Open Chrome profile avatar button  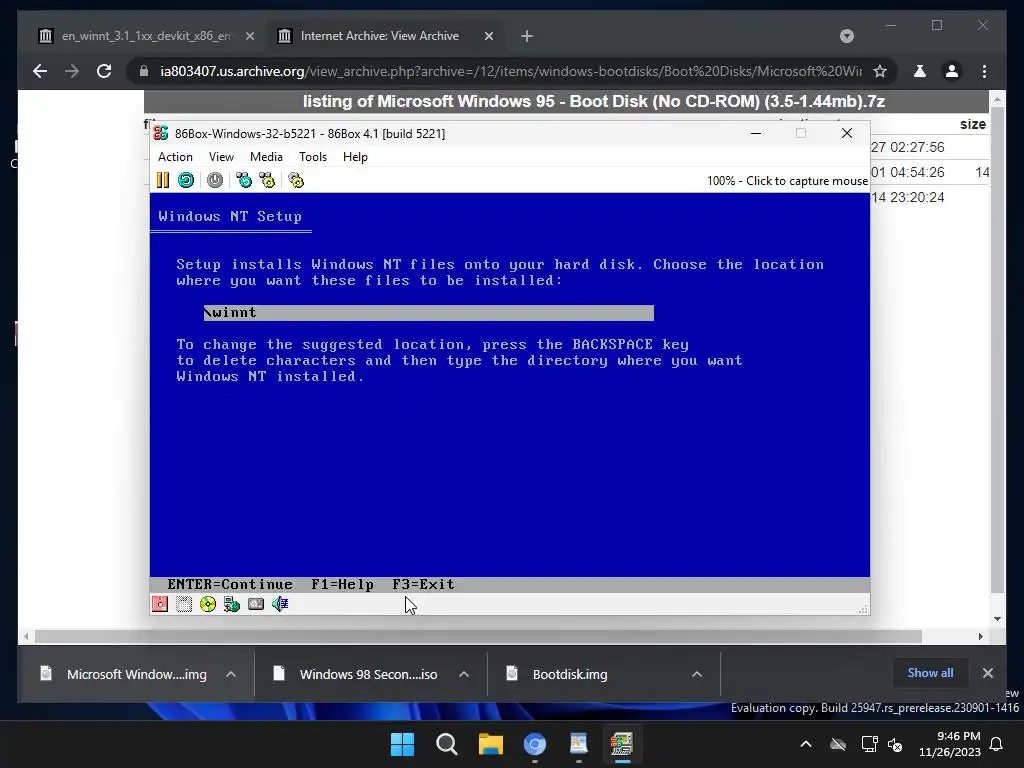[x=952, y=71]
